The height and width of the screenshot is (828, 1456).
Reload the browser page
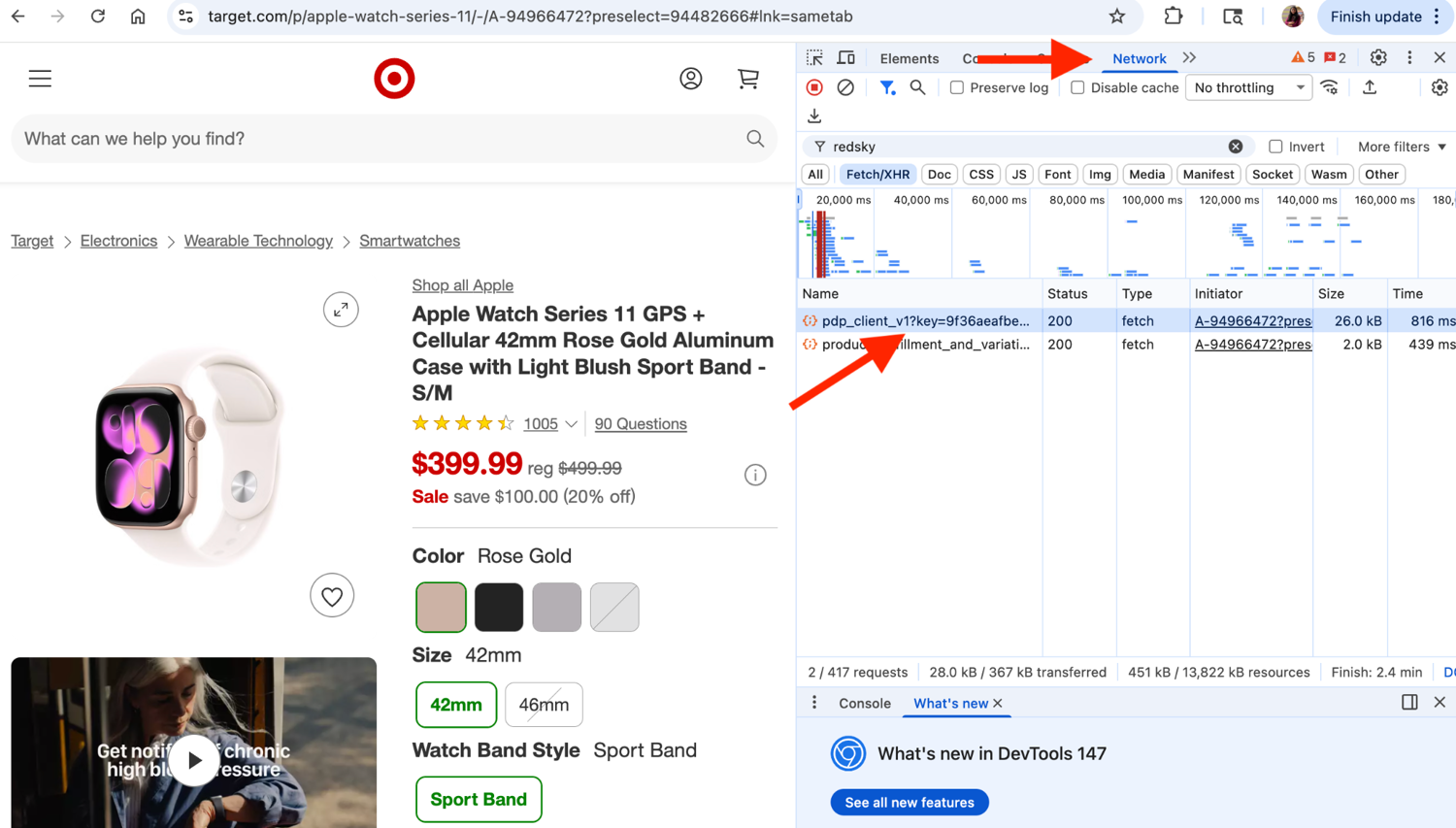(98, 17)
